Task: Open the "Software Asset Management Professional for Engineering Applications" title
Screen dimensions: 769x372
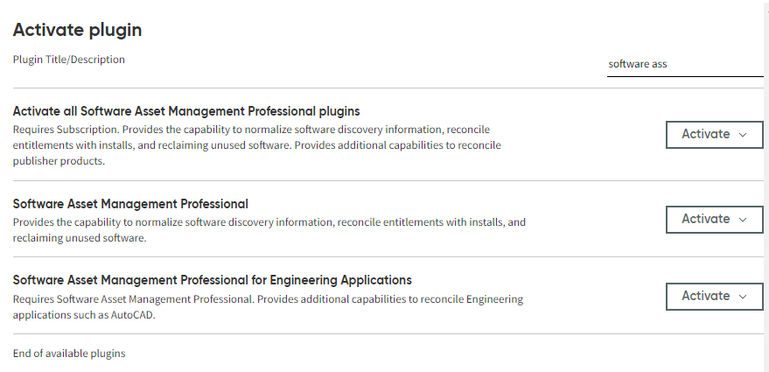Action: [x=212, y=280]
